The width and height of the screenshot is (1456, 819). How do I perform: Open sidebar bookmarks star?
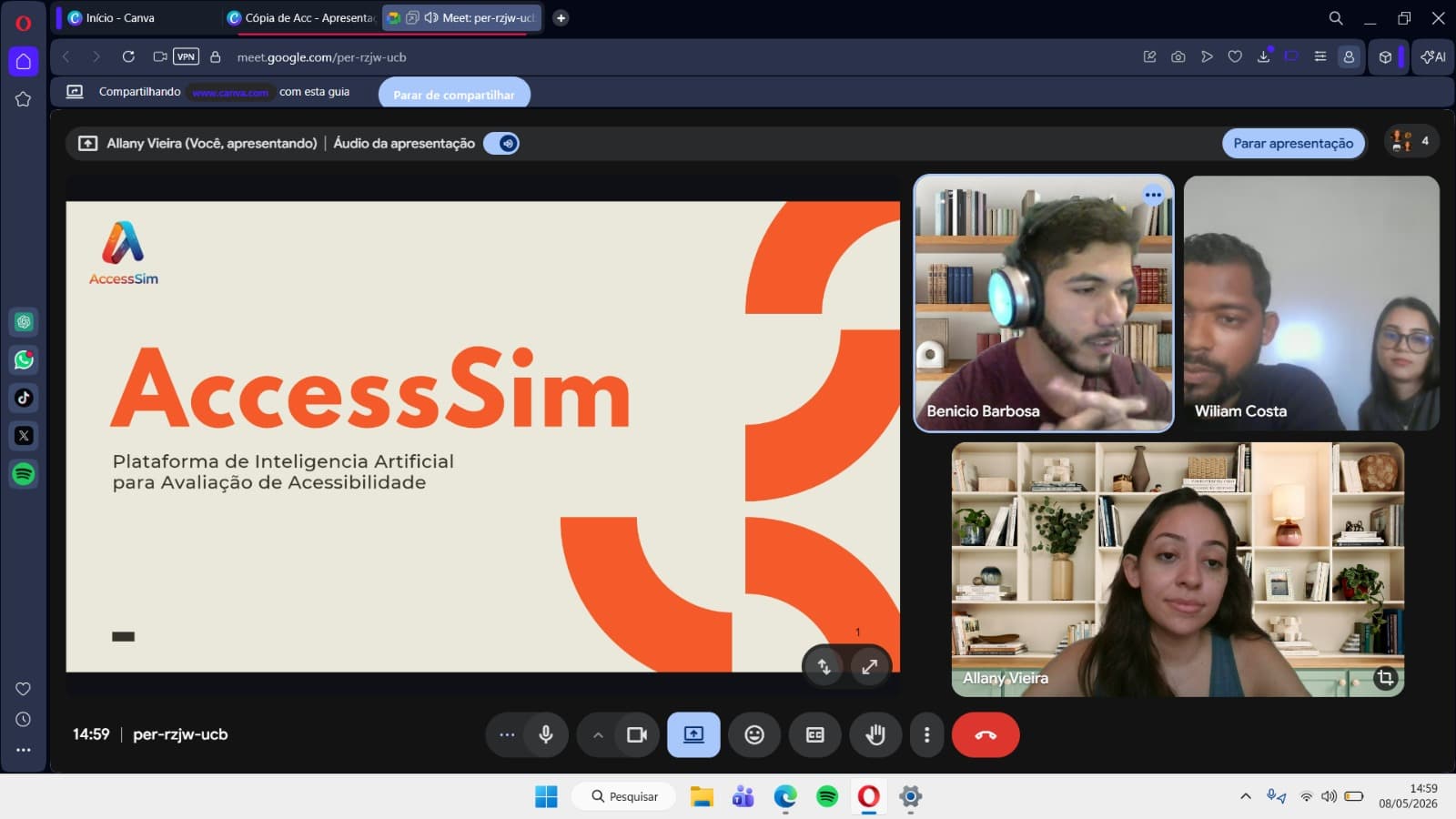[24, 99]
